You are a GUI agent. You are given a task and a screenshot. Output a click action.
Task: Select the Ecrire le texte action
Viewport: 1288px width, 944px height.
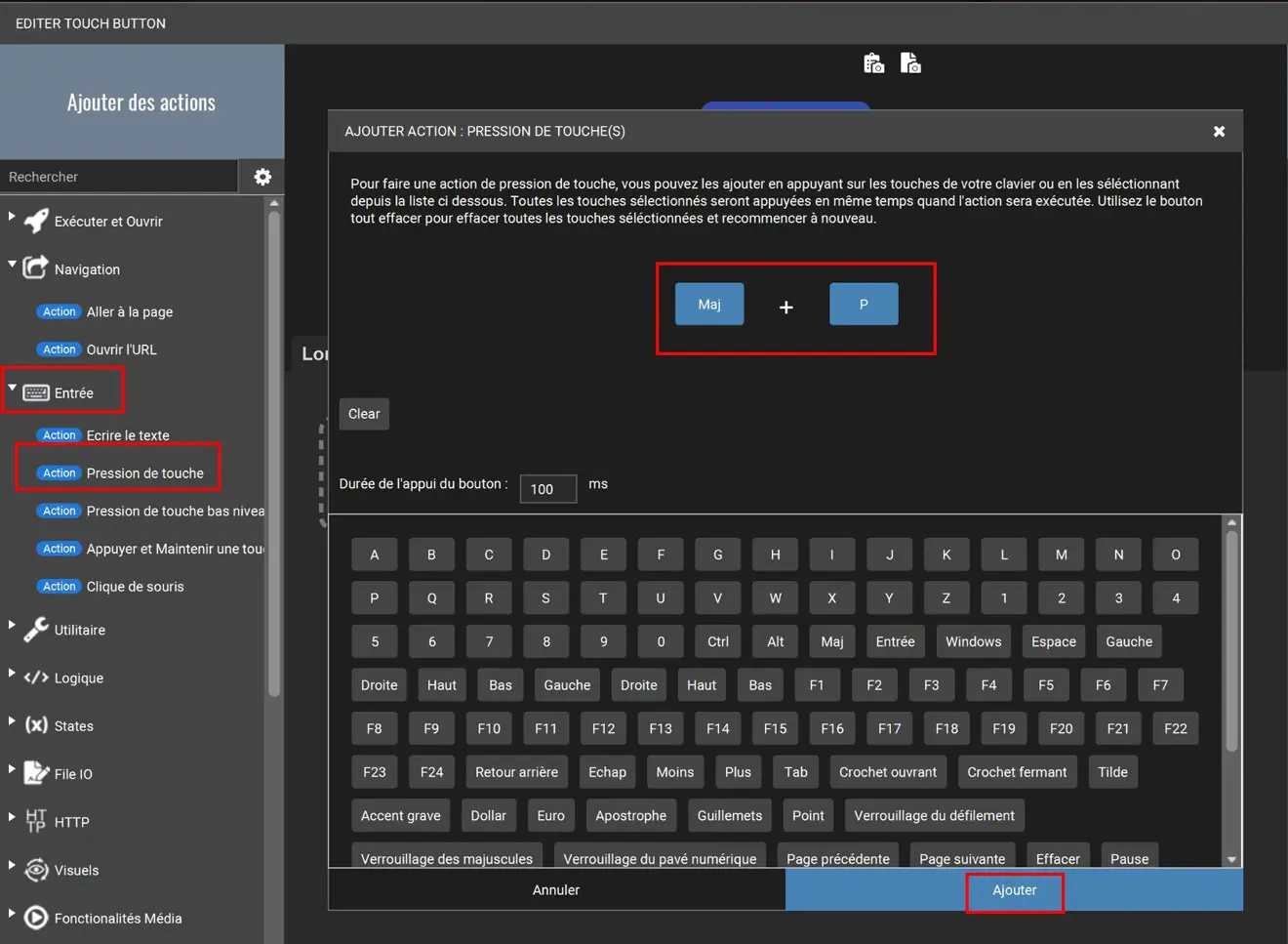pyautogui.click(x=102, y=435)
